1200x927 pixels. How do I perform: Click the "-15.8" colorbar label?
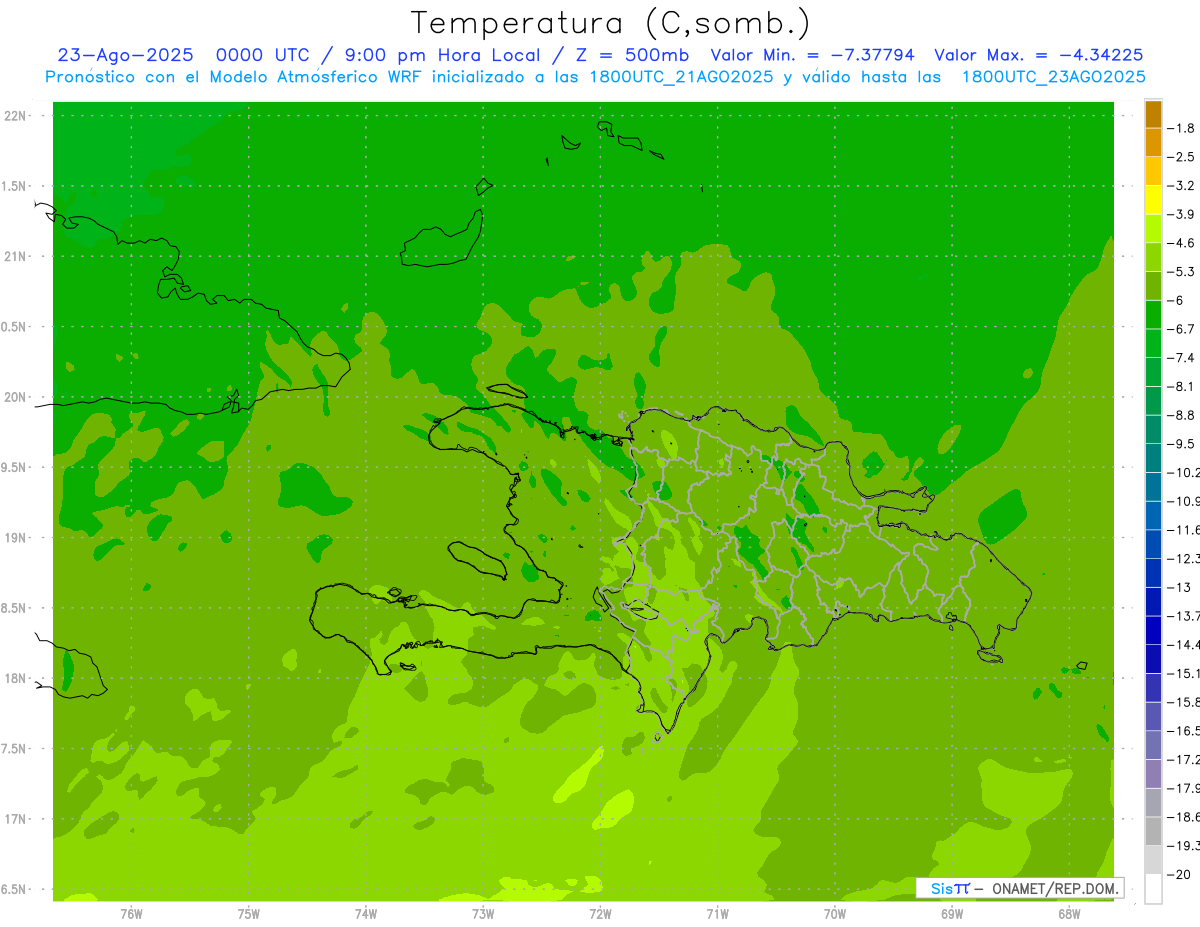(1183, 702)
